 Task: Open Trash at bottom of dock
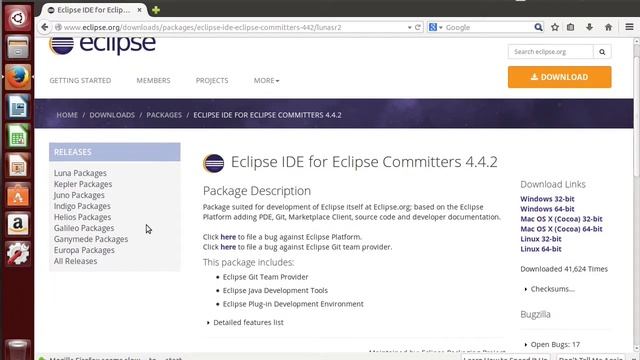(x=18, y=349)
